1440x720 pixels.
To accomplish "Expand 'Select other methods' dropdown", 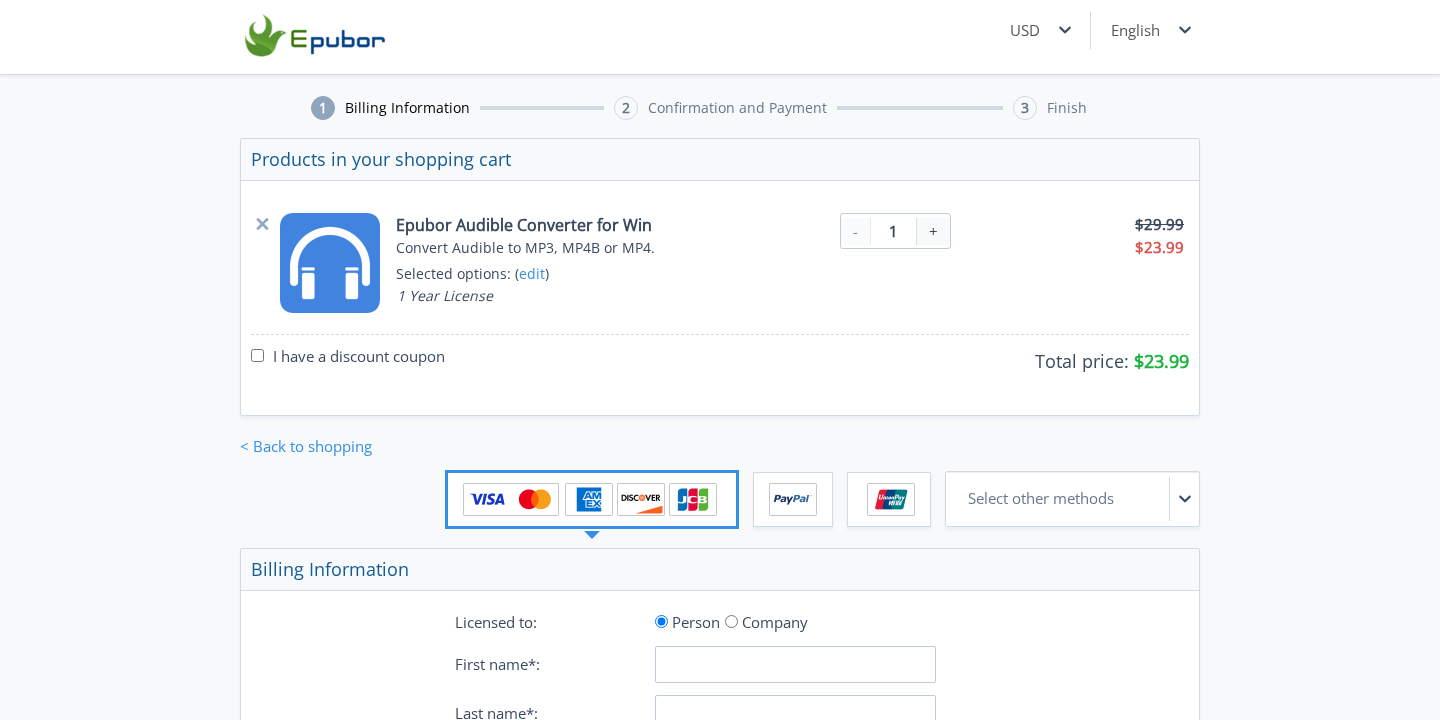I will (1072, 499).
